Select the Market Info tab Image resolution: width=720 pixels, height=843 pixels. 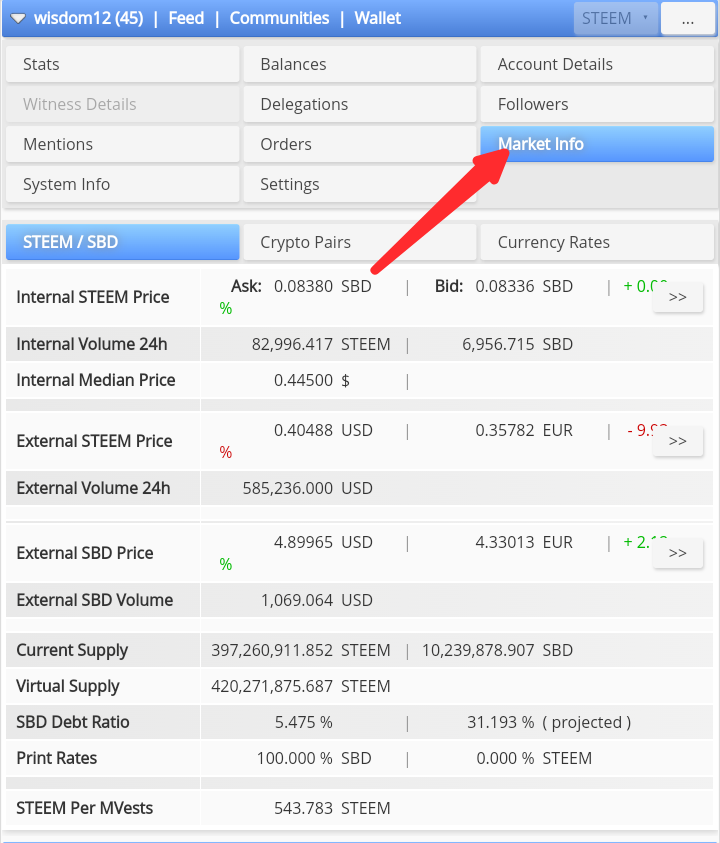[597, 144]
